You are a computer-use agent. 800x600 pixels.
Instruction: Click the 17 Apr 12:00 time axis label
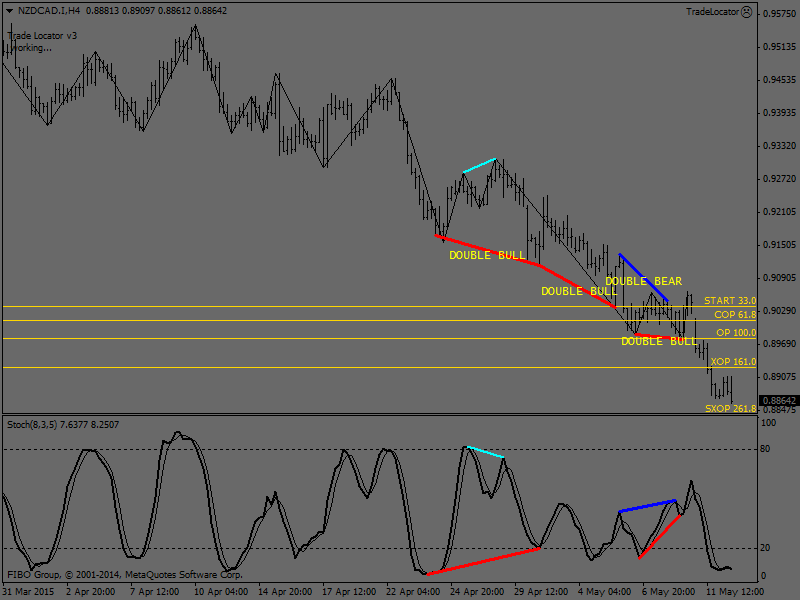pyautogui.click(x=346, y=591)
